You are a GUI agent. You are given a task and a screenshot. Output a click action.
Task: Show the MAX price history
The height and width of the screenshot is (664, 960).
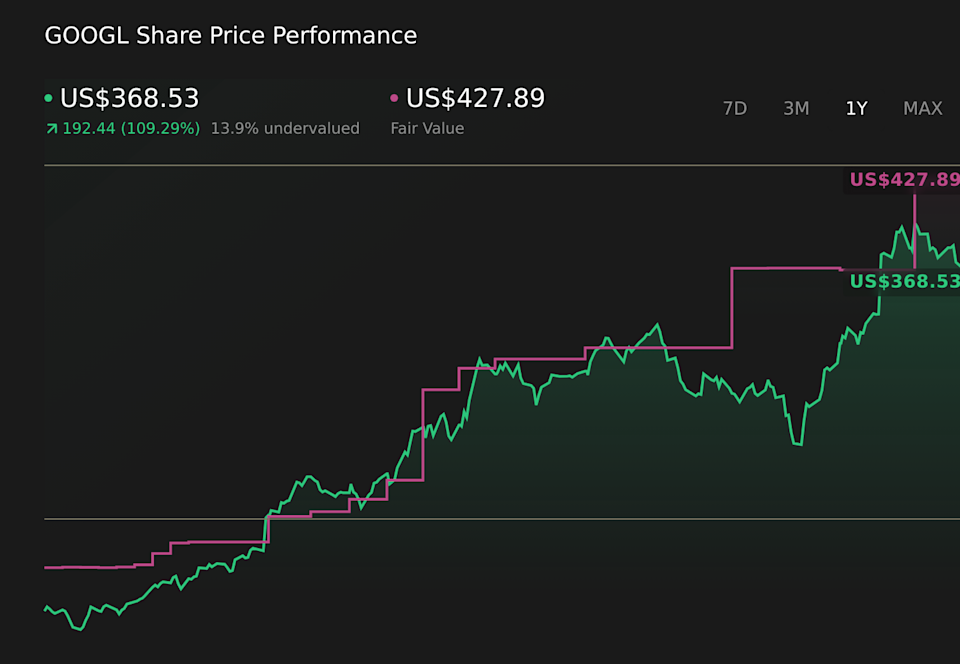click(923, 108)
